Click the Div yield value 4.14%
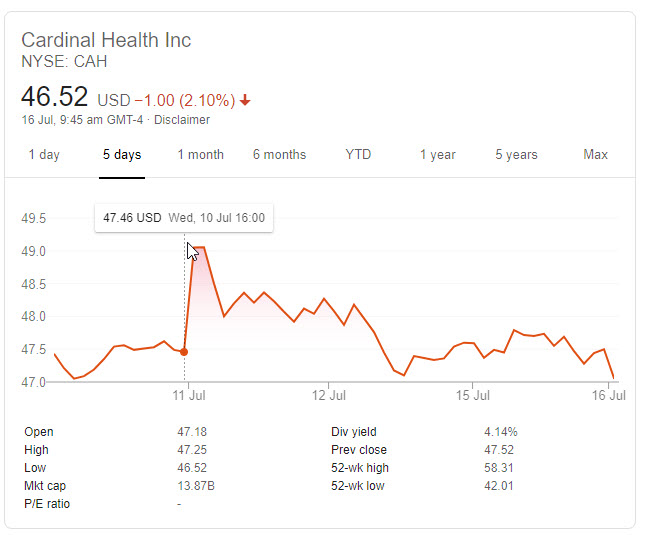The width and height of the screenshot is (645, 541). point(501,432)
